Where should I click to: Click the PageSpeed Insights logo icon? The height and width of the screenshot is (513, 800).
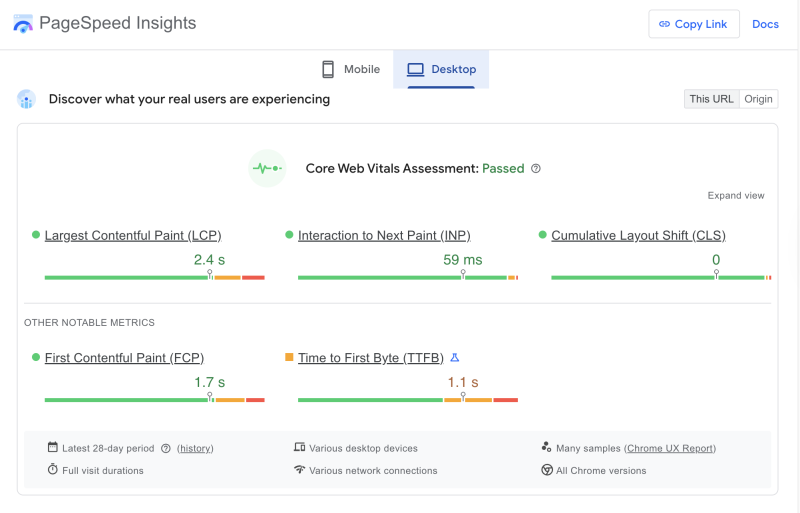pyautogui.click(x=23, y=24)
